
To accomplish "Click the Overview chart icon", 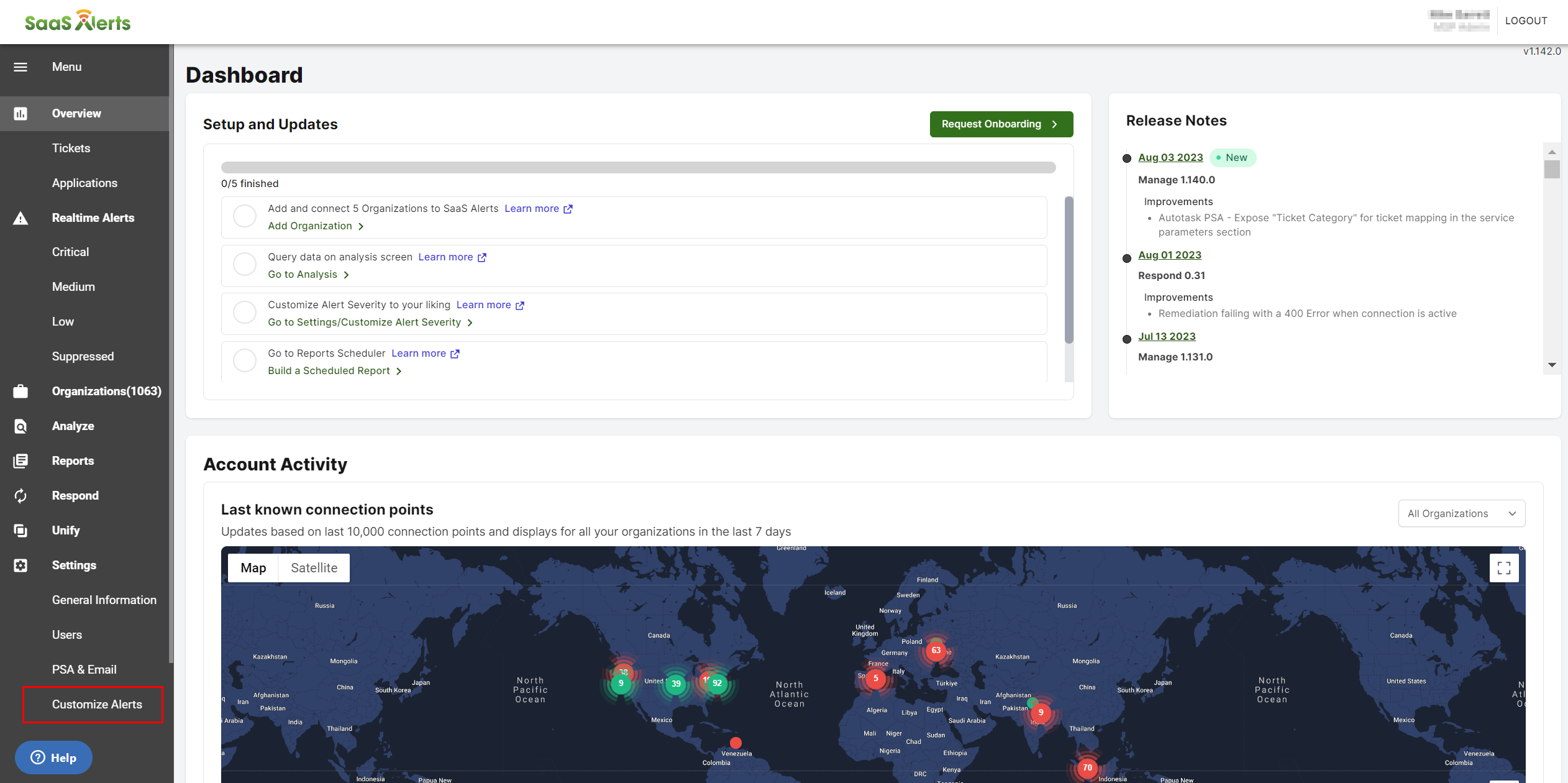I will pos(21,114).
